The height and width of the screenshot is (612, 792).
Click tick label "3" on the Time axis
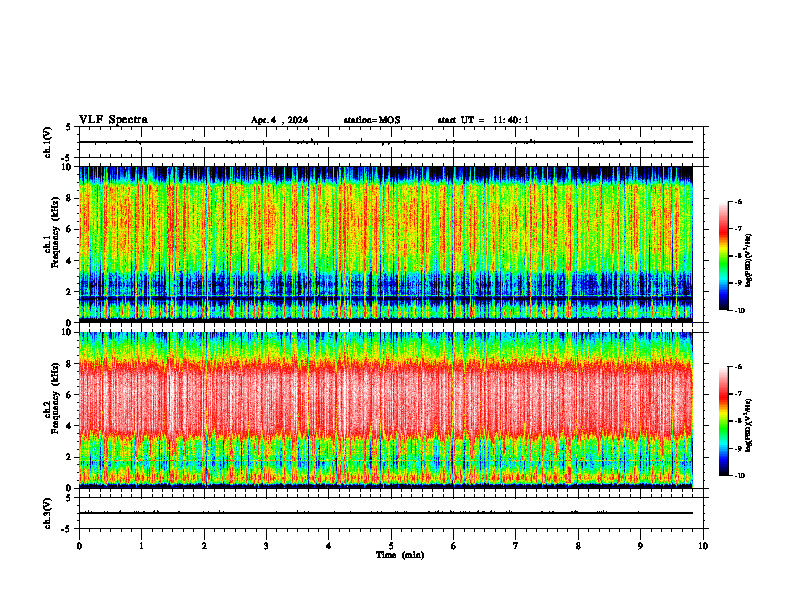(266, 546)
